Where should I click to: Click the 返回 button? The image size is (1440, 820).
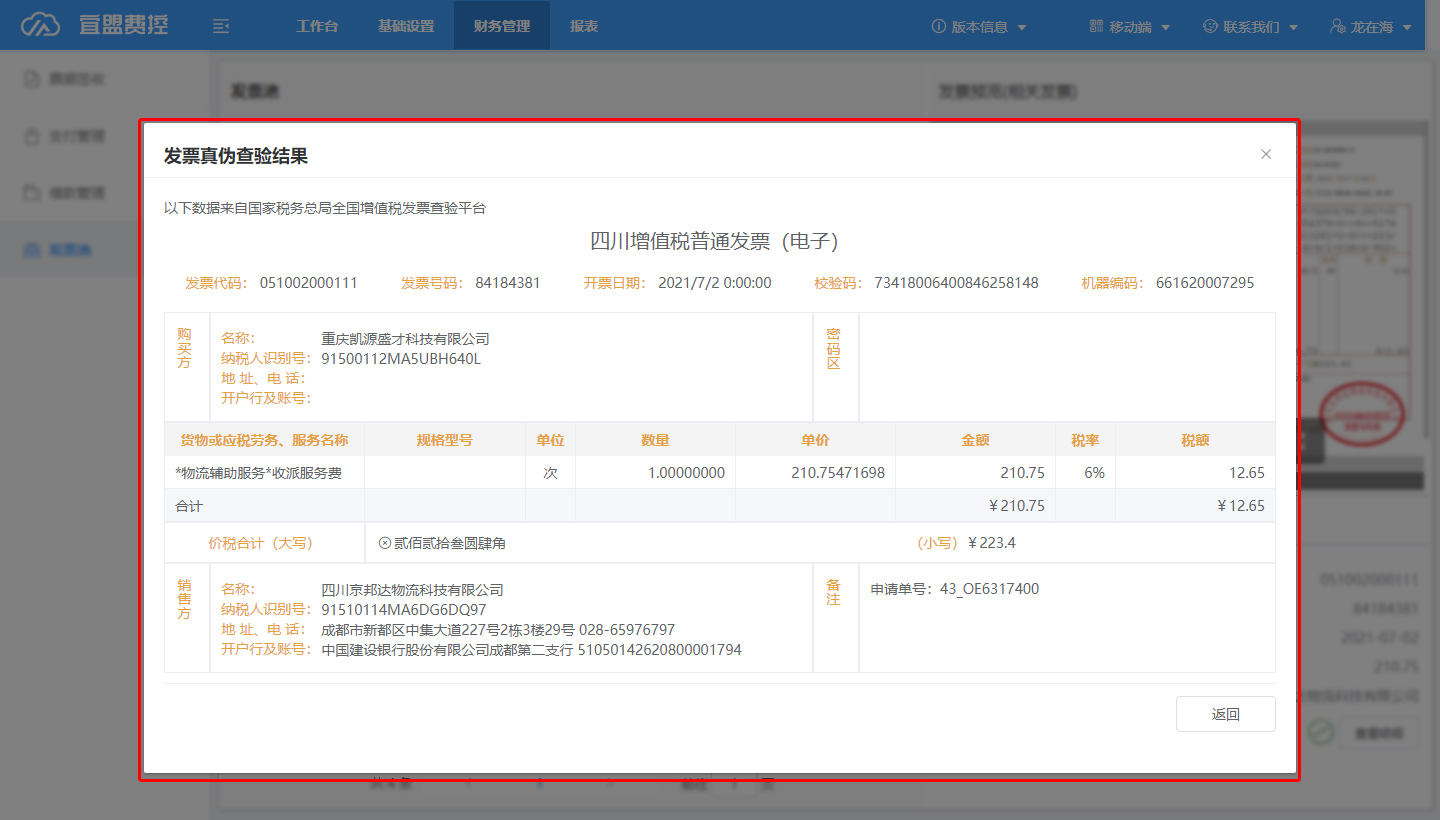click(x=1226, y=714)
